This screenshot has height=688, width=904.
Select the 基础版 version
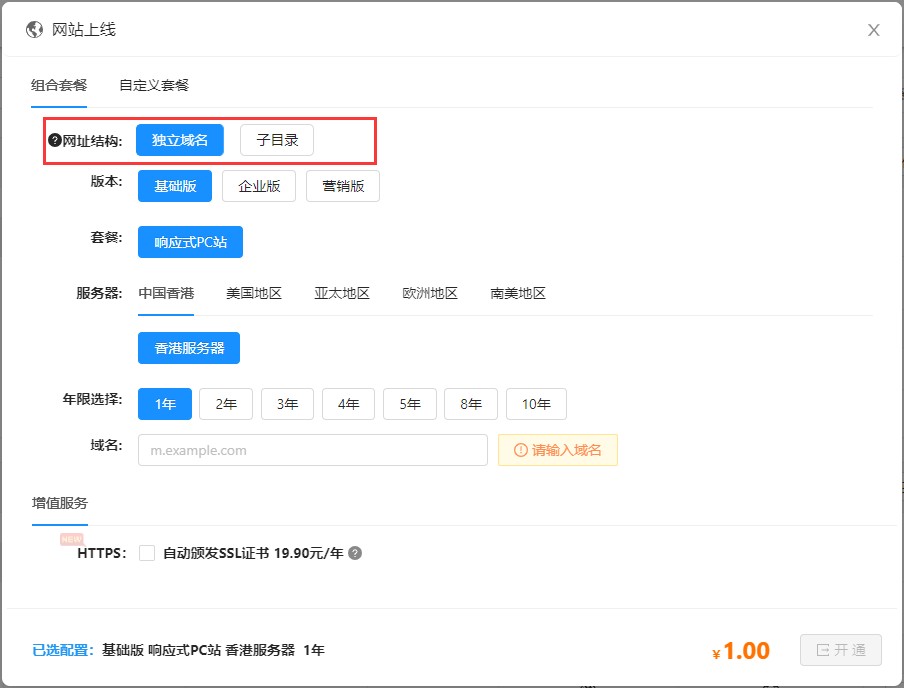[175, 186]
